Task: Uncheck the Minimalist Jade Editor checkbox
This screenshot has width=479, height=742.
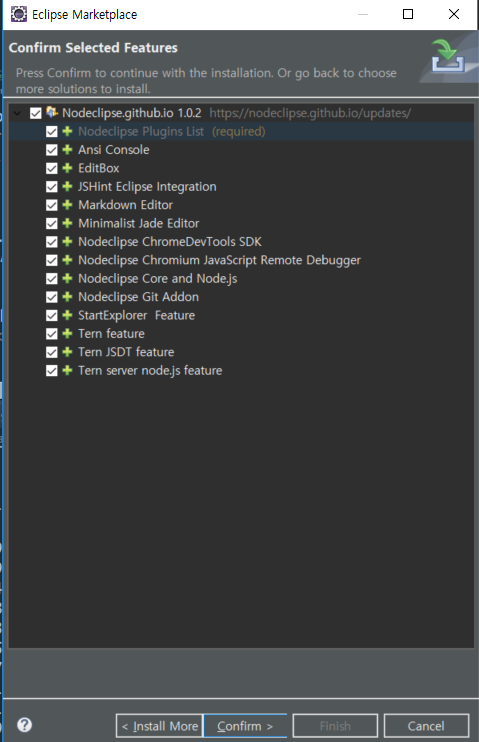Action: pos(52,224)
